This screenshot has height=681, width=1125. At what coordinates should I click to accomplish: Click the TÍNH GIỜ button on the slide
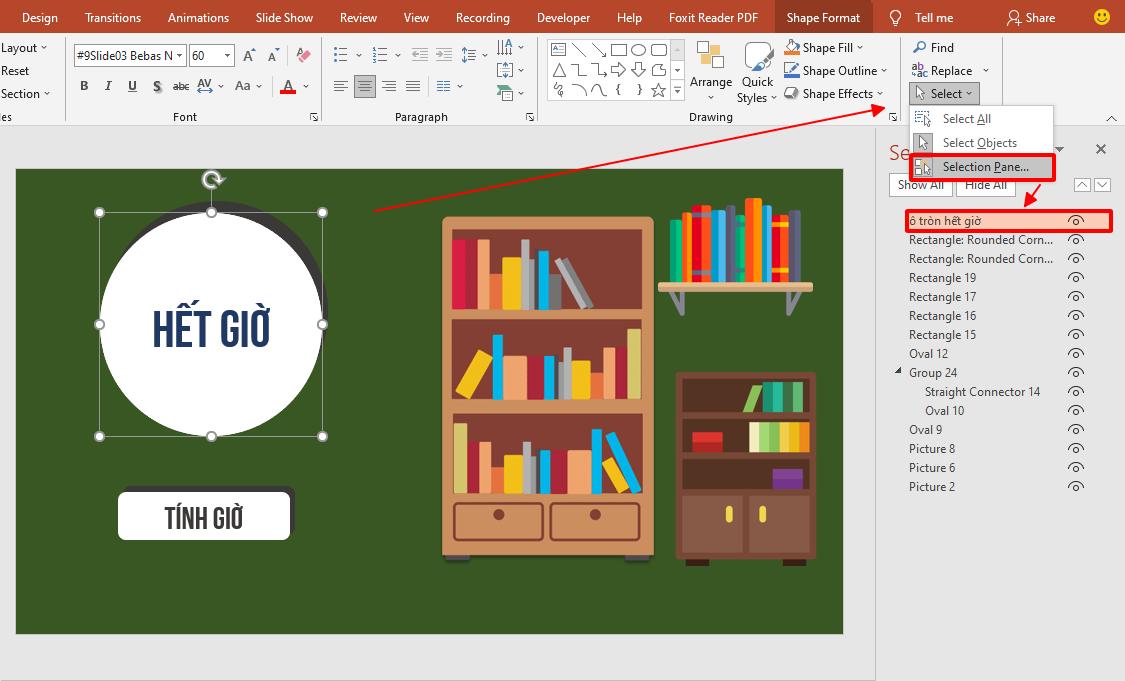pos(204,517)
